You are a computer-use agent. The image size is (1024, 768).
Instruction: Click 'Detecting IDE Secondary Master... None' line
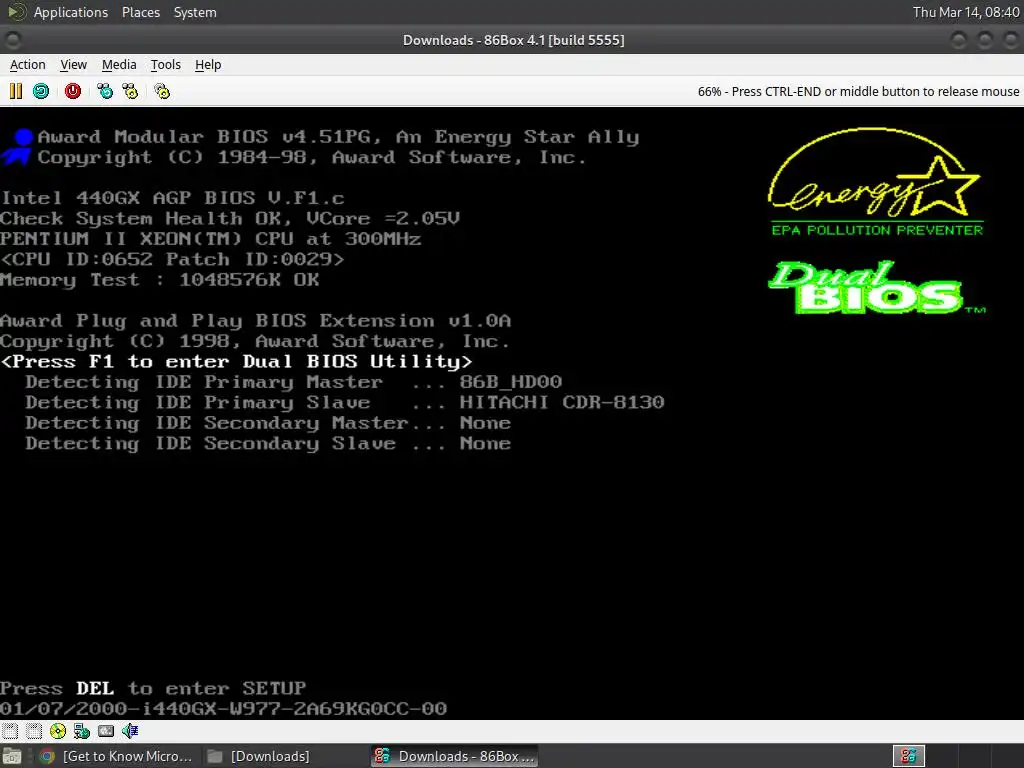(268, 423)
